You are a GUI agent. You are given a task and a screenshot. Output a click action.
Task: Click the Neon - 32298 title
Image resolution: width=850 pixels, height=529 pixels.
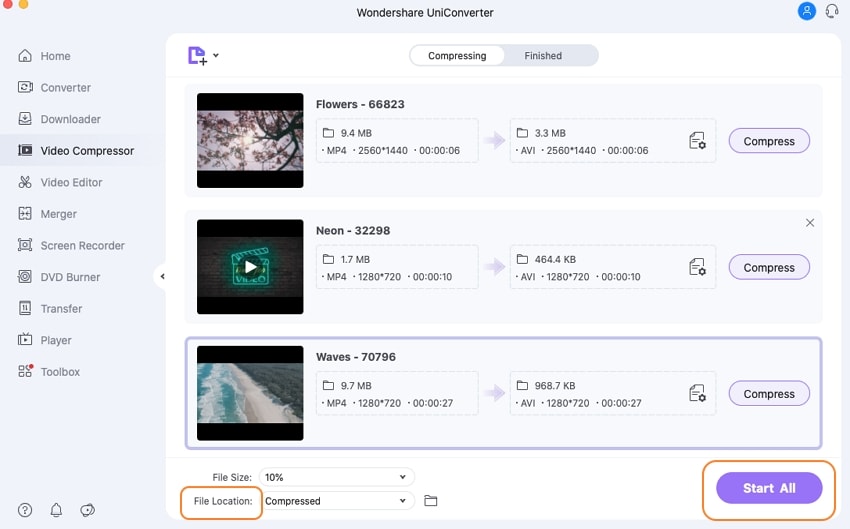[353, 230]
